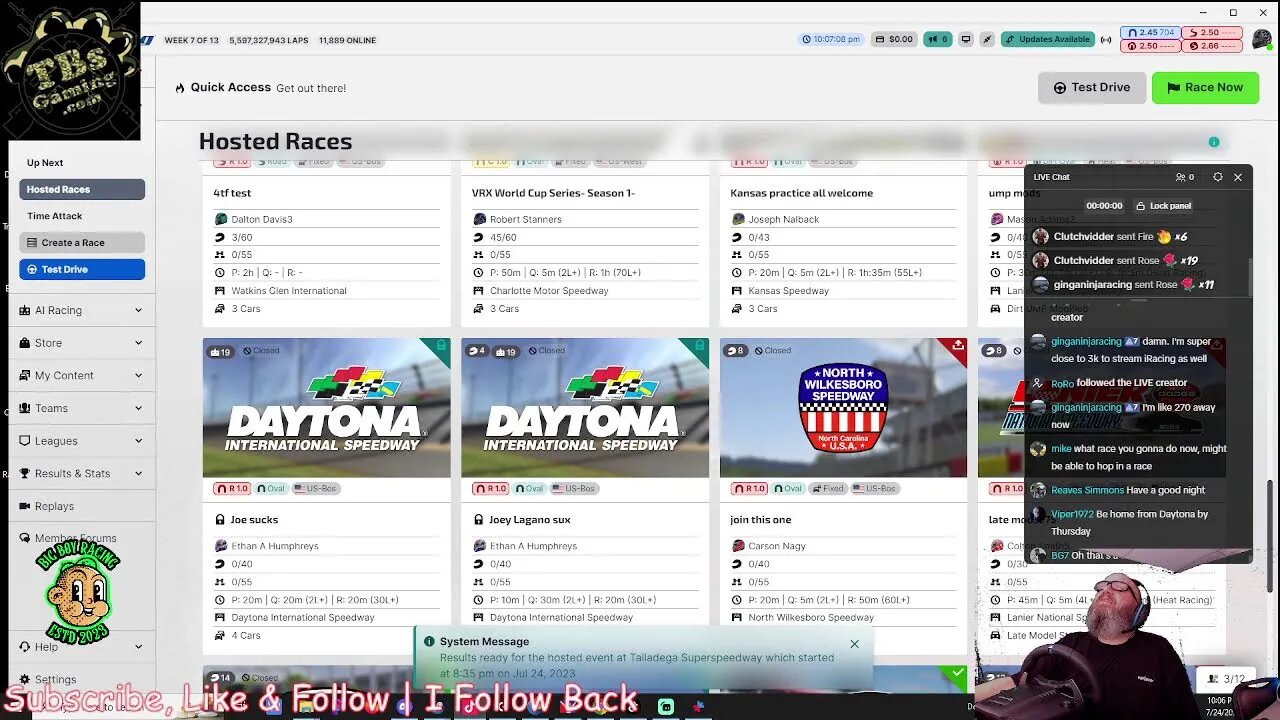
Task: Click the broadcast signal icon in top bar
Action: (1106, 40)
